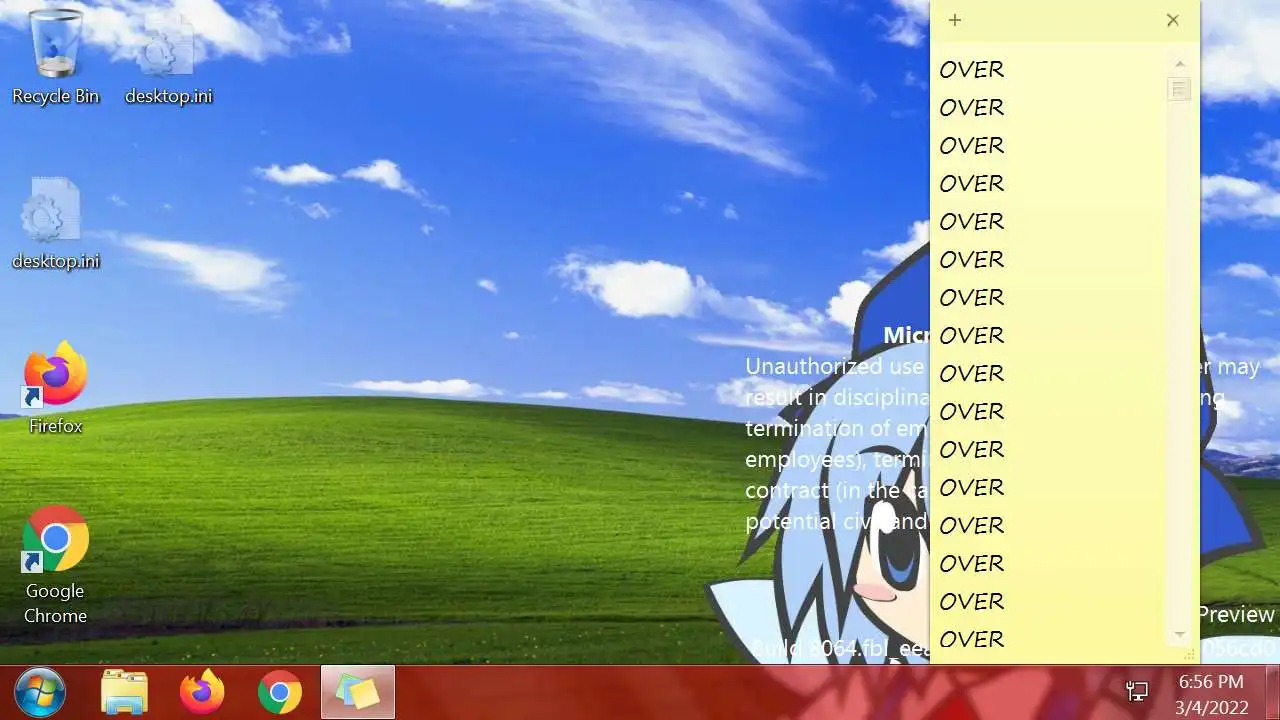Open network status tray icon
1280x720 pixels.
click(x=1137, y=691)
